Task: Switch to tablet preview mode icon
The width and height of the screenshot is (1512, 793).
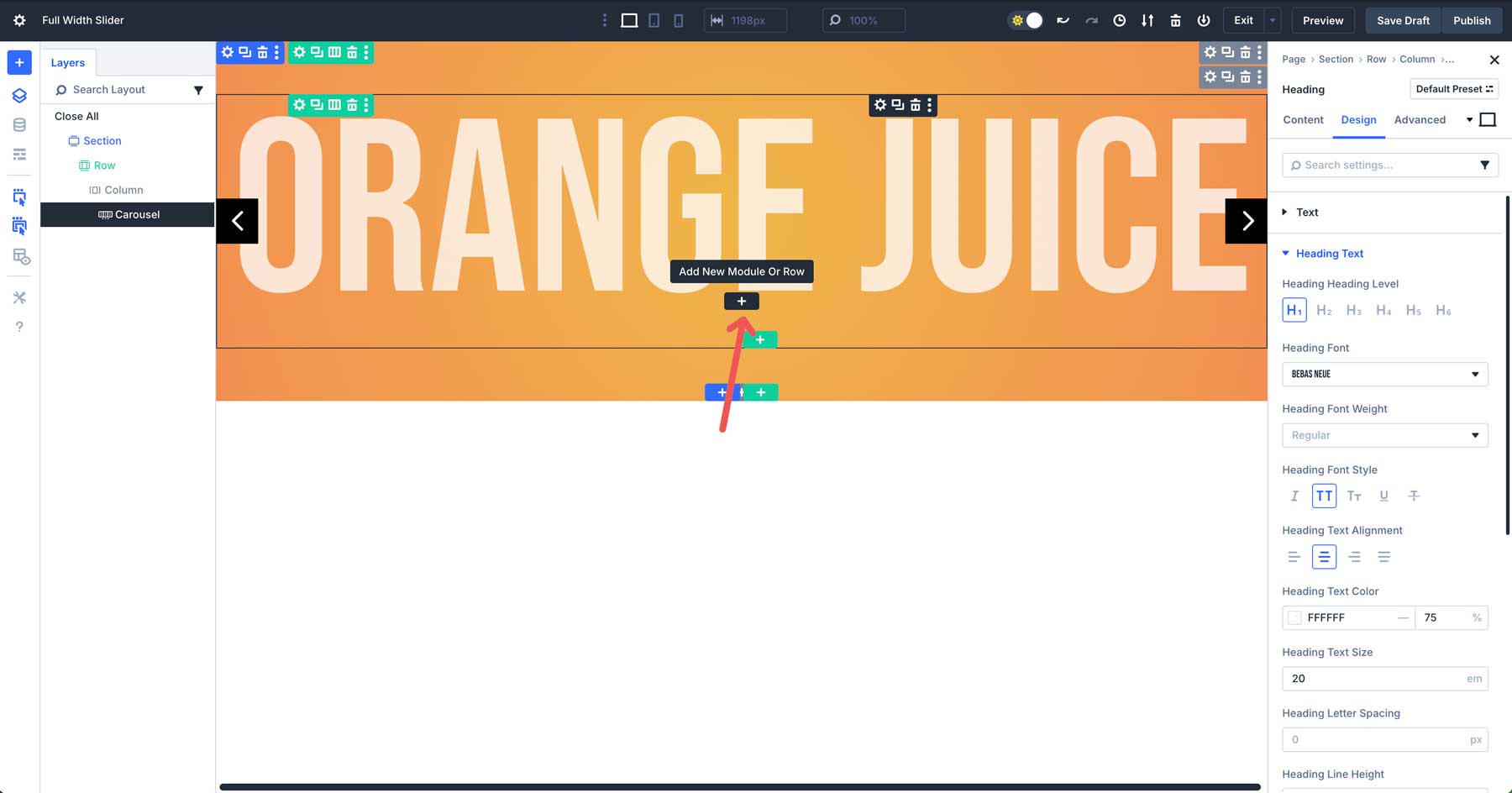Action: (654, 20)
